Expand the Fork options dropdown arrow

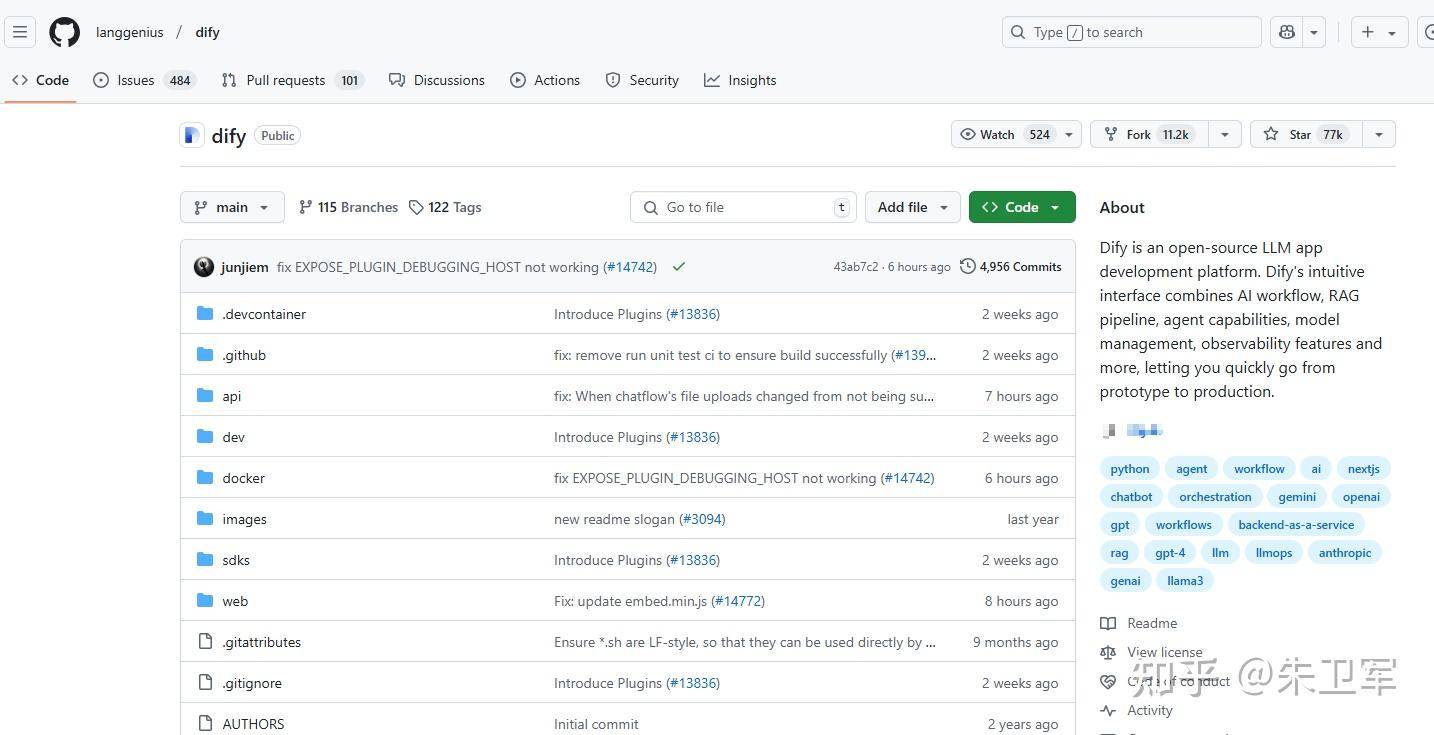1225,134
